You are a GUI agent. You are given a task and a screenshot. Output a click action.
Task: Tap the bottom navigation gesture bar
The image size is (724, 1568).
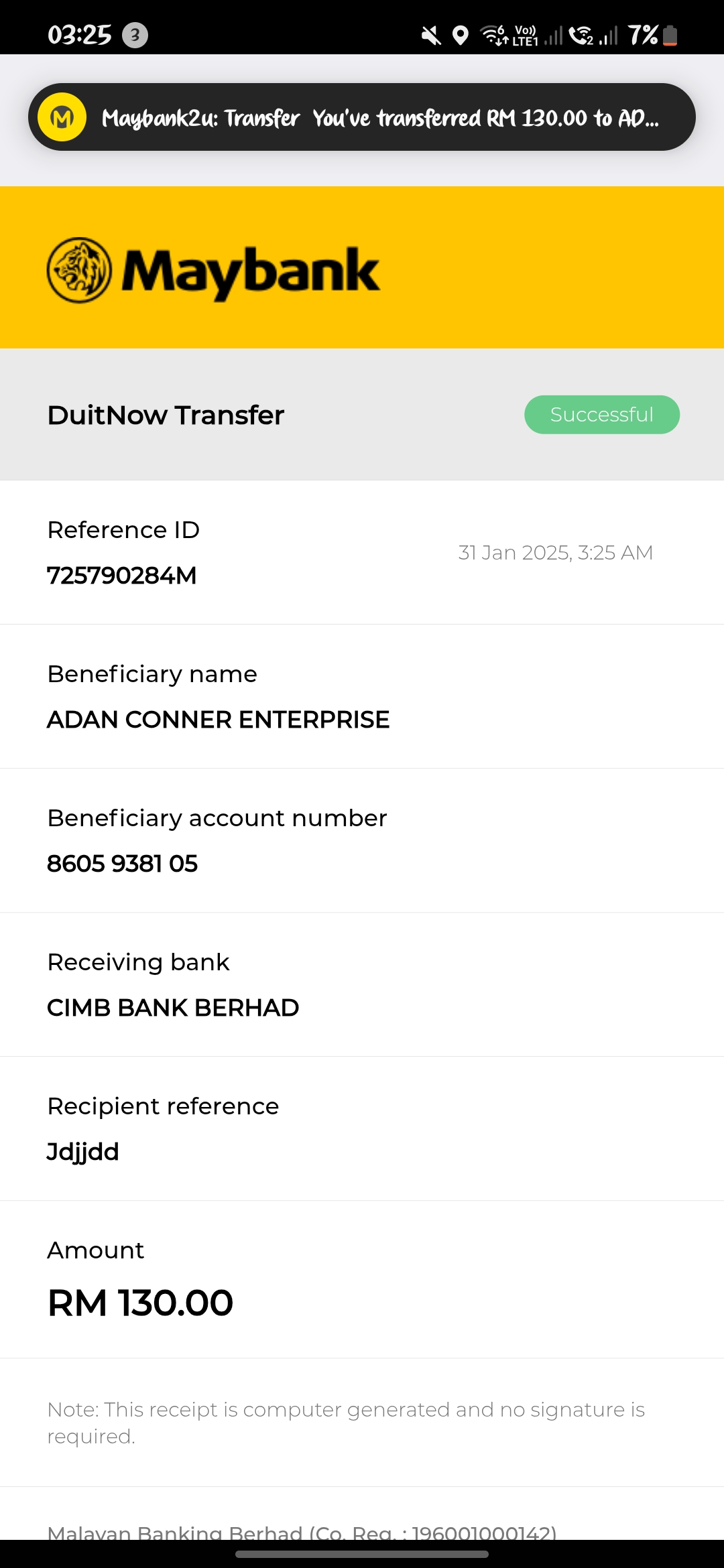[362, 1554]
